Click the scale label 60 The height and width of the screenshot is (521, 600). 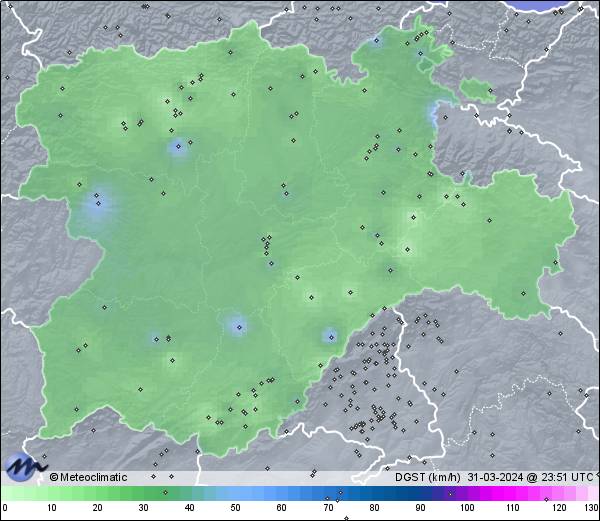[x=282, y=508]
